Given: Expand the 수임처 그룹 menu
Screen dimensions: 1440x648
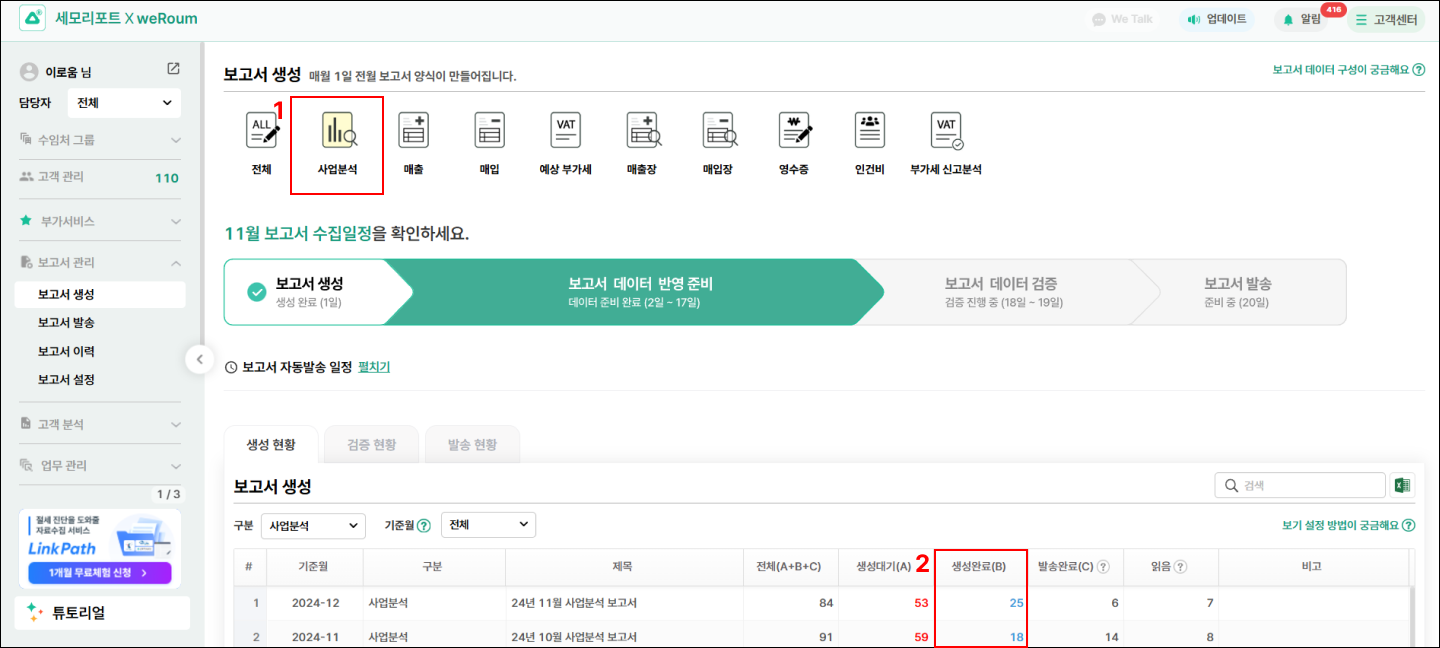Looking at the screenshot, I should pos(100,140).
